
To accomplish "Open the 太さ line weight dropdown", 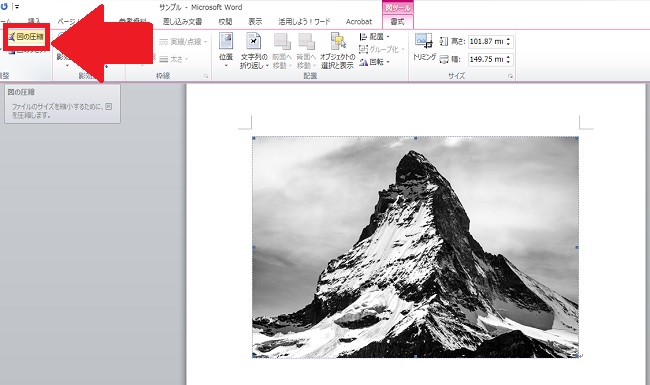I will click(174, 59).
